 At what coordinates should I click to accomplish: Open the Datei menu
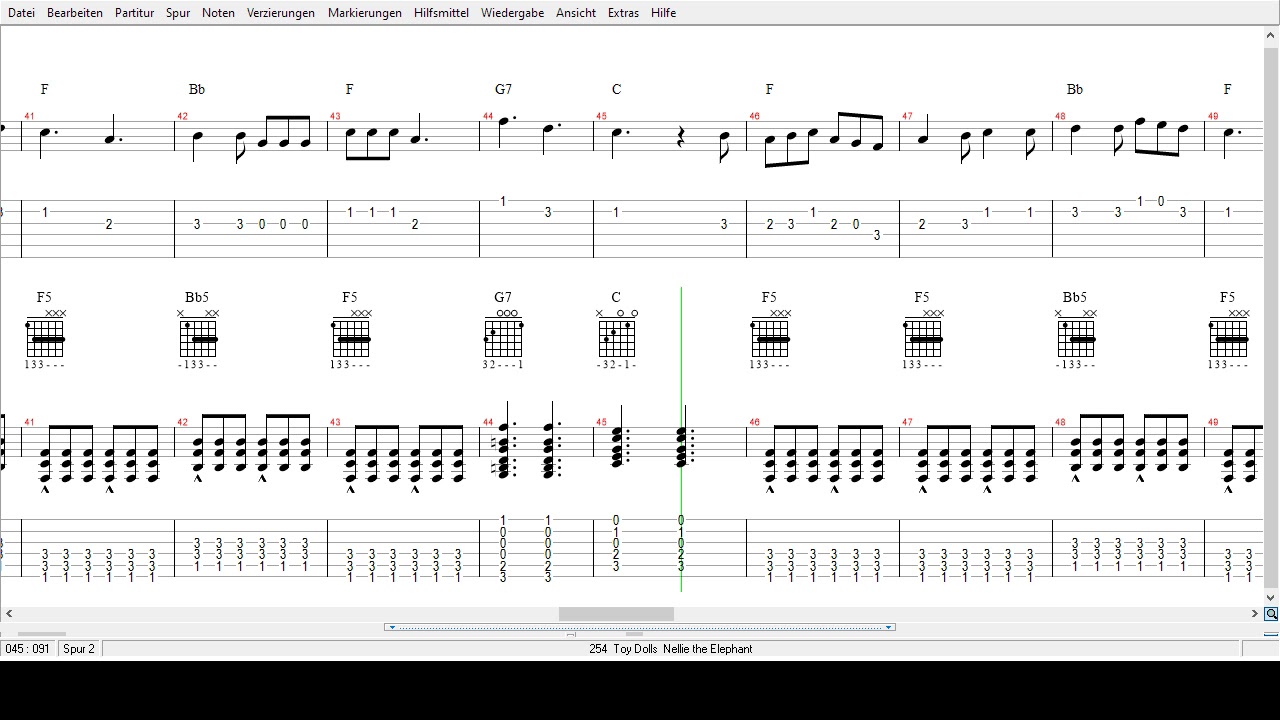[21, 13]
